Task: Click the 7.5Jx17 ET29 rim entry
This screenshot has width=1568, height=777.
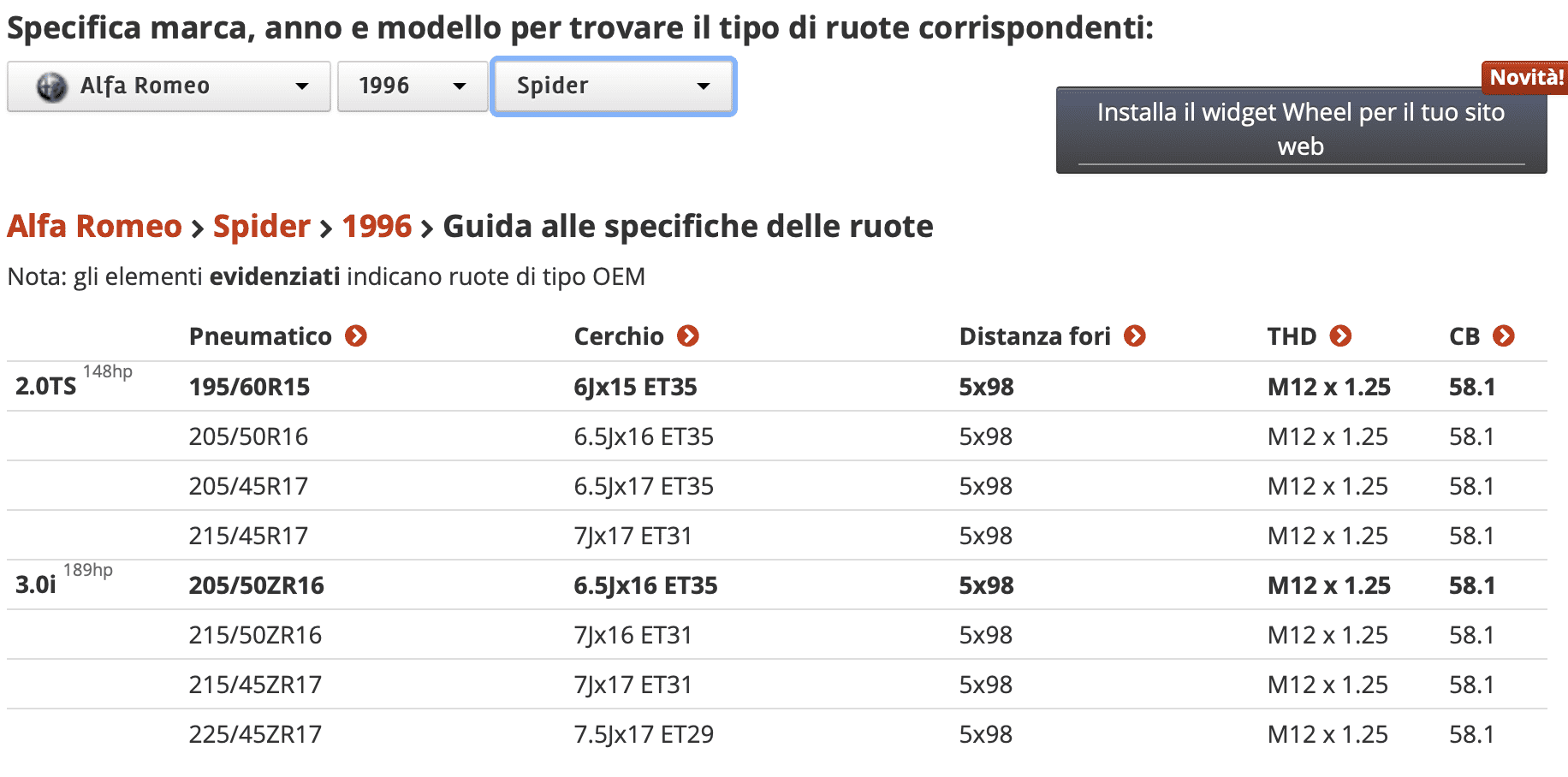Action: (644, 734)
